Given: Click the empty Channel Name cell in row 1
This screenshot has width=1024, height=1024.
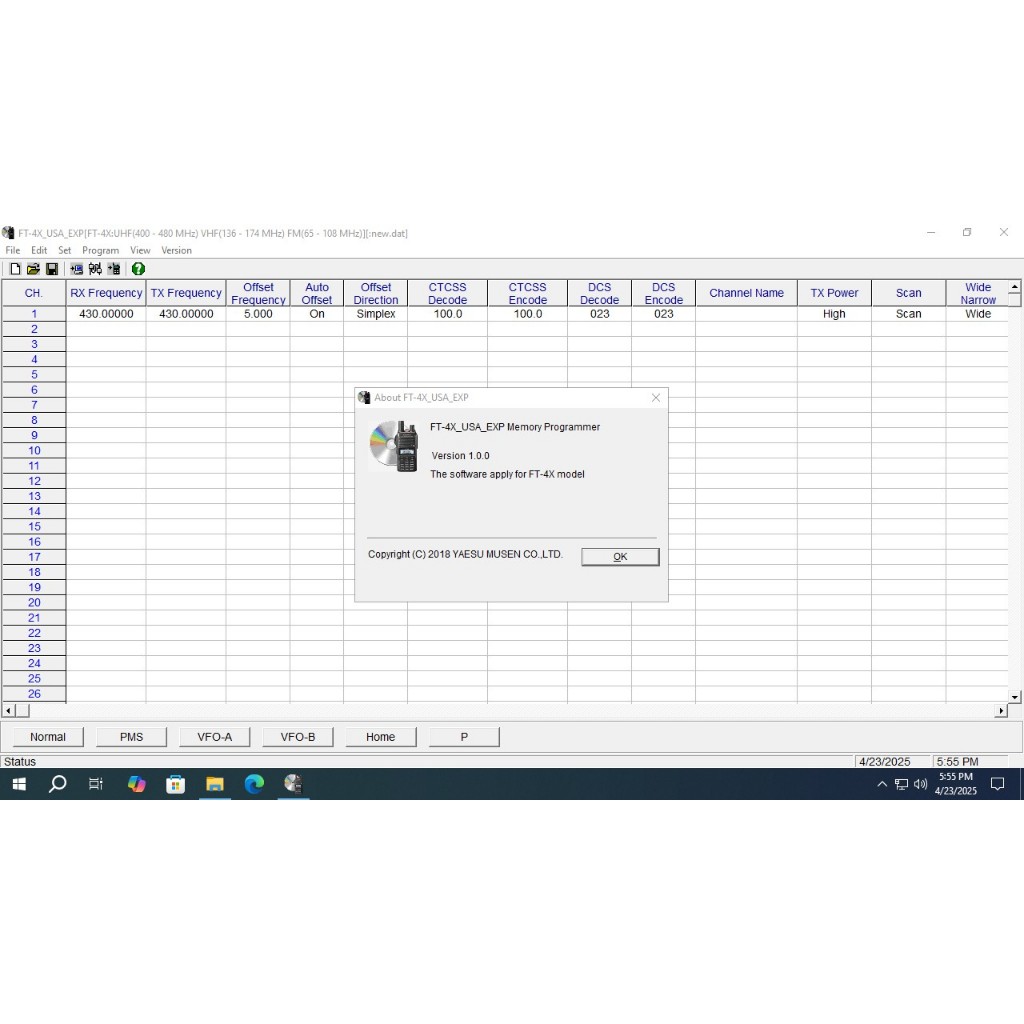Looking at the screenshot, I should point(746,314).
